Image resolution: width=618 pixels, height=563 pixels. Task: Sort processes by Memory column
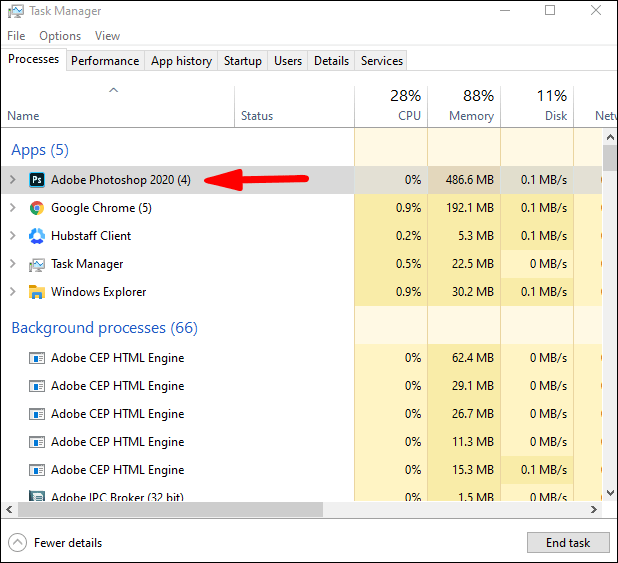tap(464, 107)
